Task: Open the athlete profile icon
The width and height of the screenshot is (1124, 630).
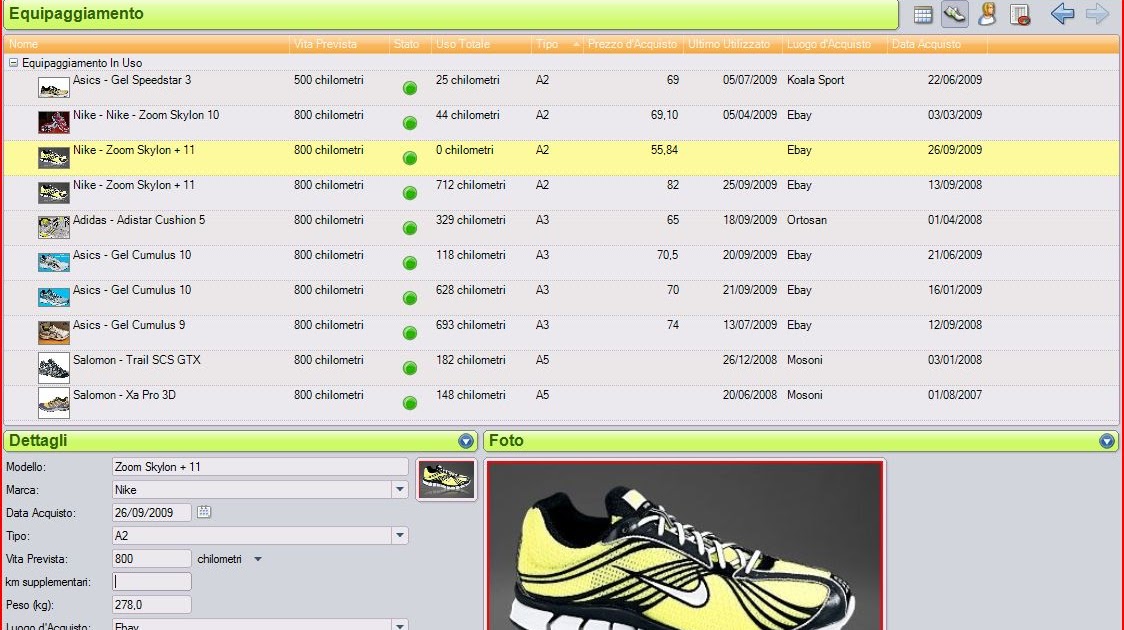Action: click(988, 14)
